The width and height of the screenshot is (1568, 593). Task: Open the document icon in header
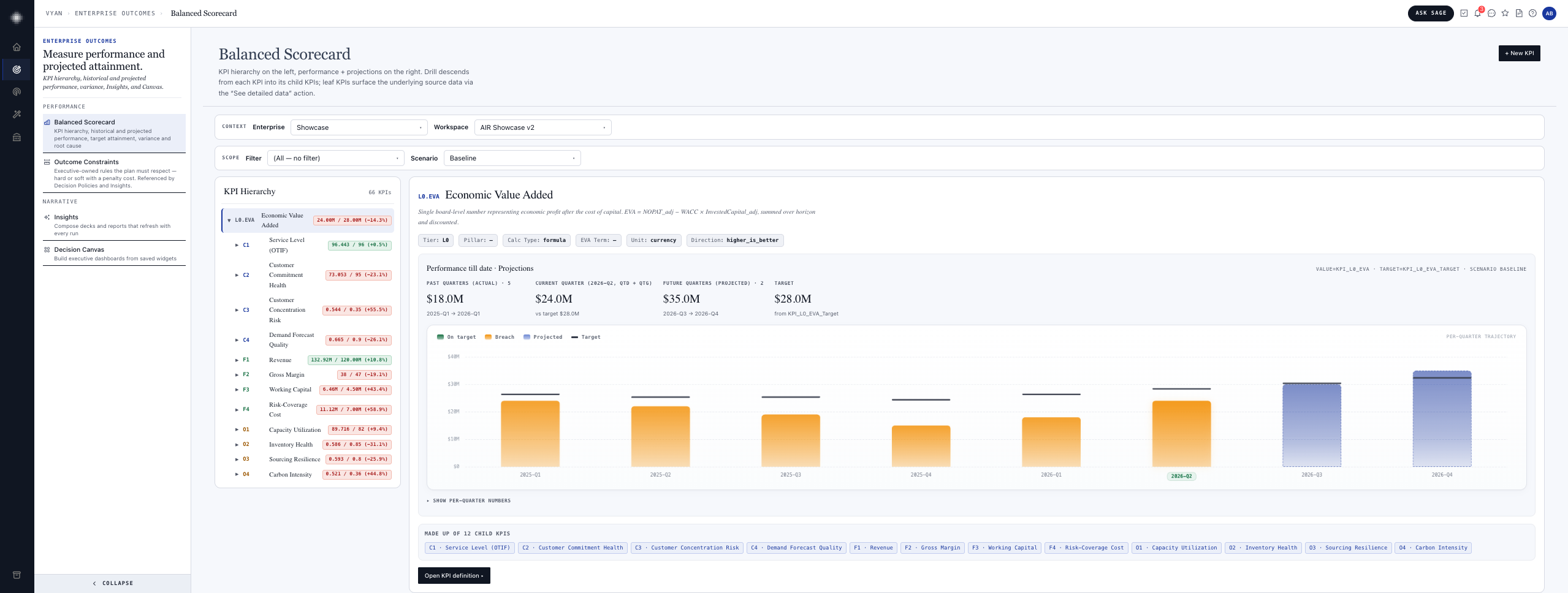click(1519, 13)
